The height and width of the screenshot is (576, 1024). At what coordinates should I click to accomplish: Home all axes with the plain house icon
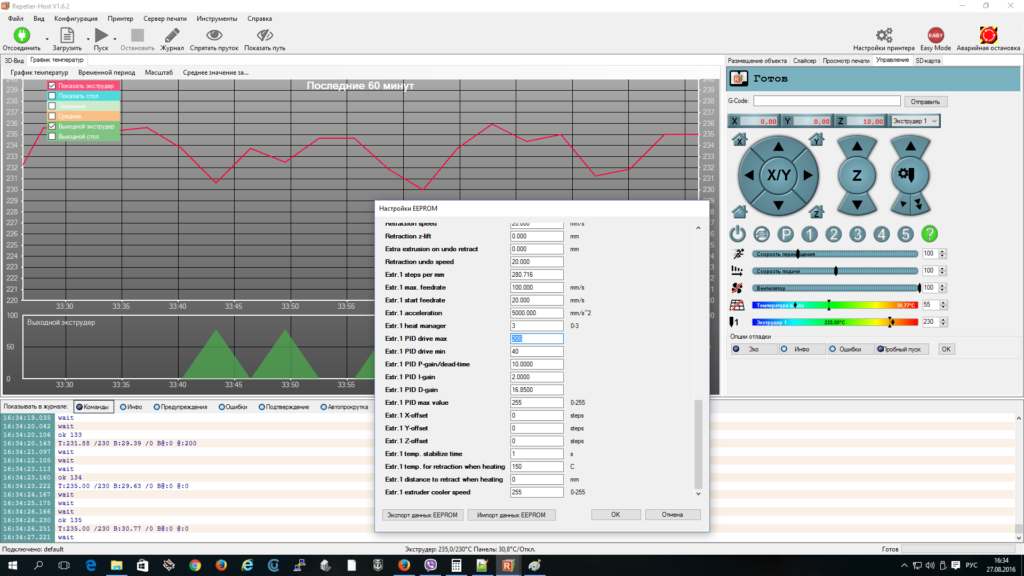pos(739,212)
